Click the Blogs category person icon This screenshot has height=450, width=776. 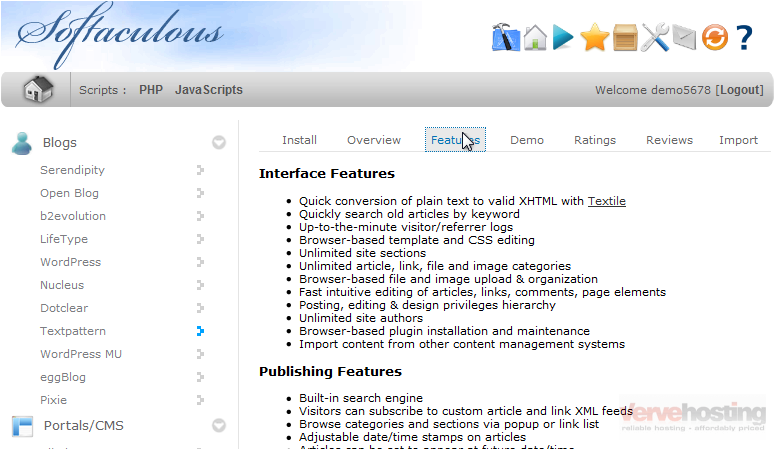(x=22, y=143)
